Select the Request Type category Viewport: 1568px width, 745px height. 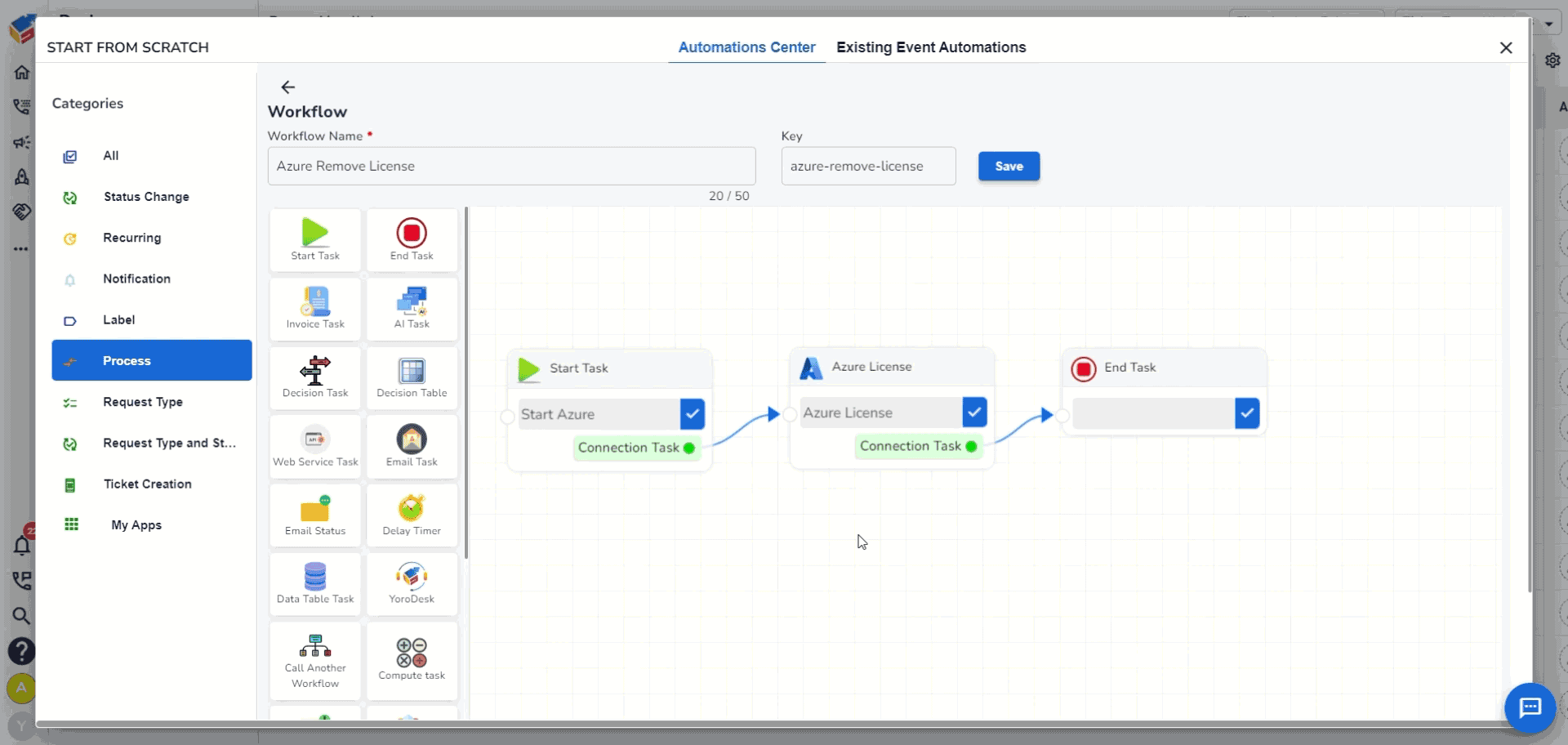[x=152, y=402]
